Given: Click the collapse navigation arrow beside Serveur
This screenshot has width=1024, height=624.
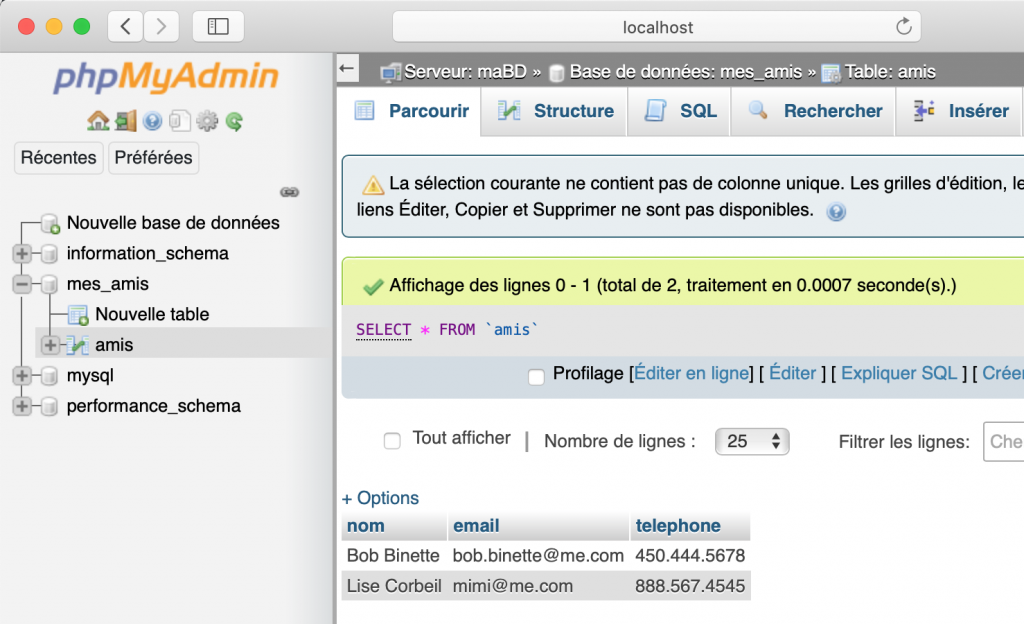Looking at the screenshot, I should pos(347,69).
